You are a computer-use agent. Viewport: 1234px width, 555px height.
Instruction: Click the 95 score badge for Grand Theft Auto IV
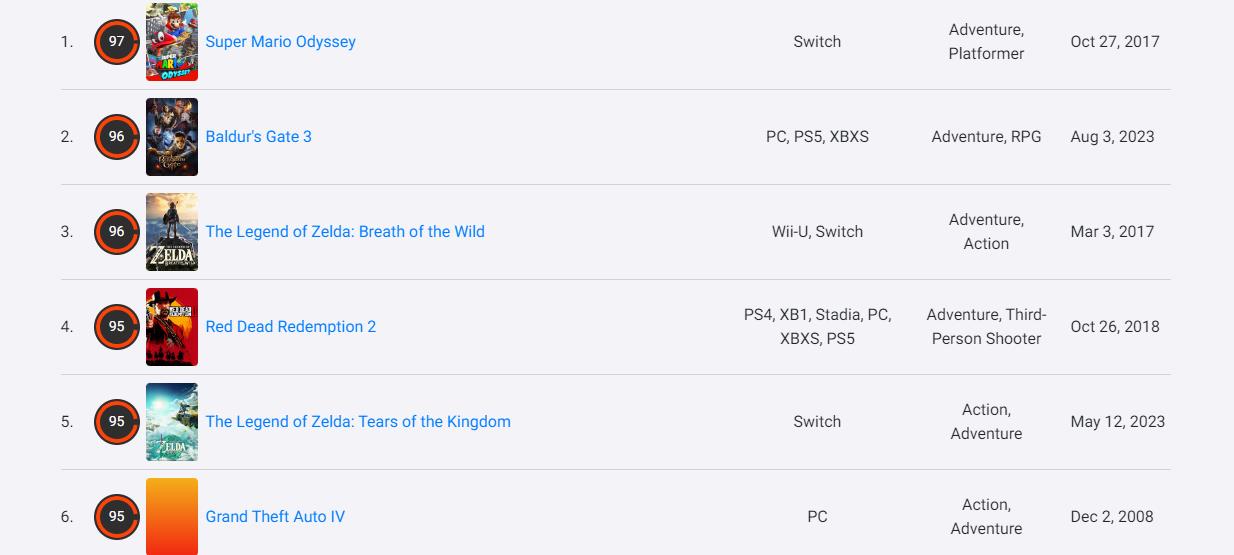[x=116, y=517]
